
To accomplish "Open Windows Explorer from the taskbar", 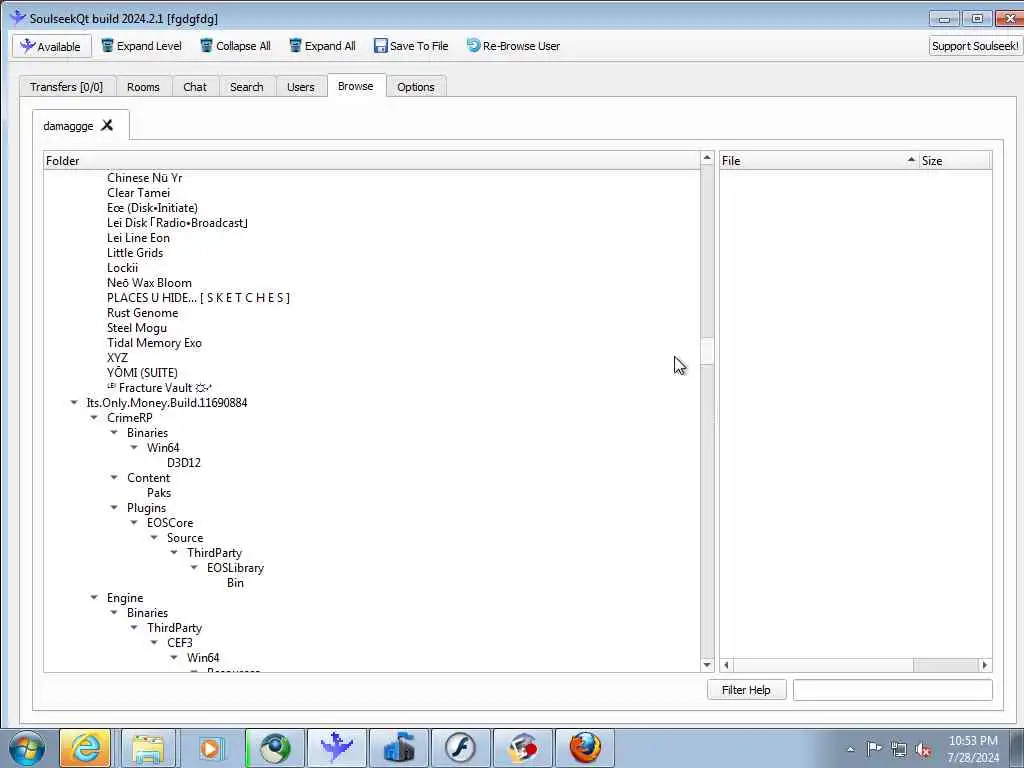I will [148, 748].
